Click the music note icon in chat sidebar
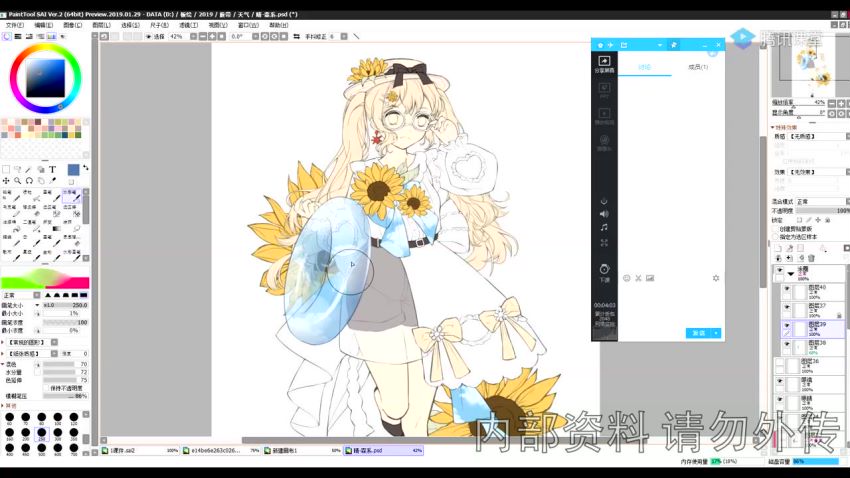The image size is (850, 478). click(x=604, y=228)
